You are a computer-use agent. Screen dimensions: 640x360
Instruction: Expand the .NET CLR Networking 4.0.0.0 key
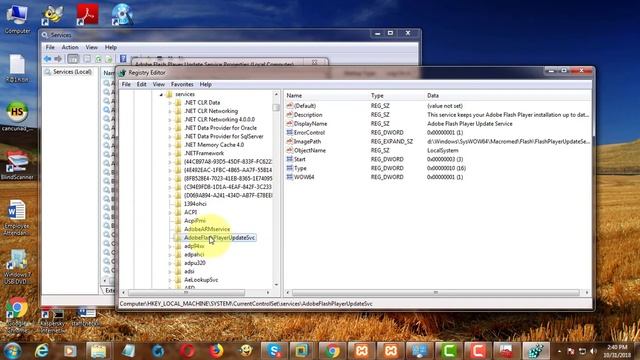coord(170,120)
